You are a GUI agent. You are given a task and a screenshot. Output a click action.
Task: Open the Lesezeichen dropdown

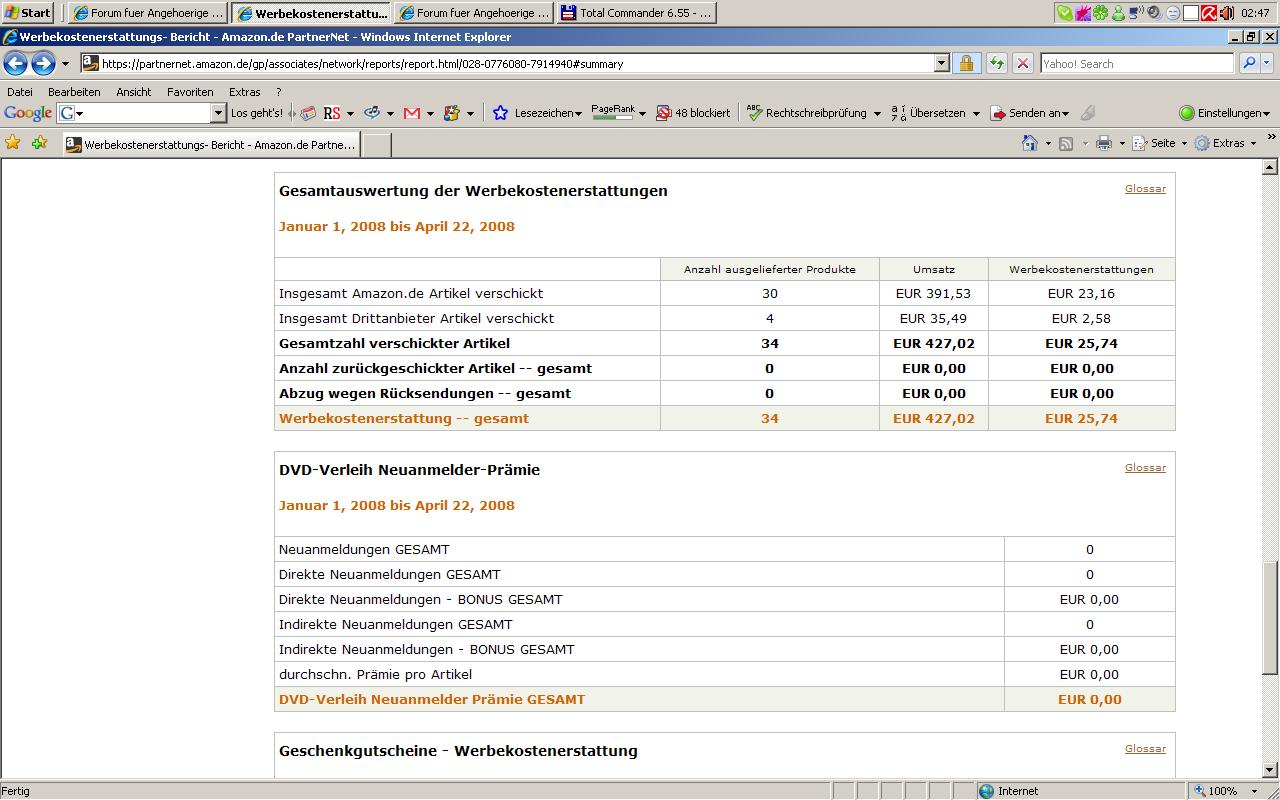(x=547, y=113)
